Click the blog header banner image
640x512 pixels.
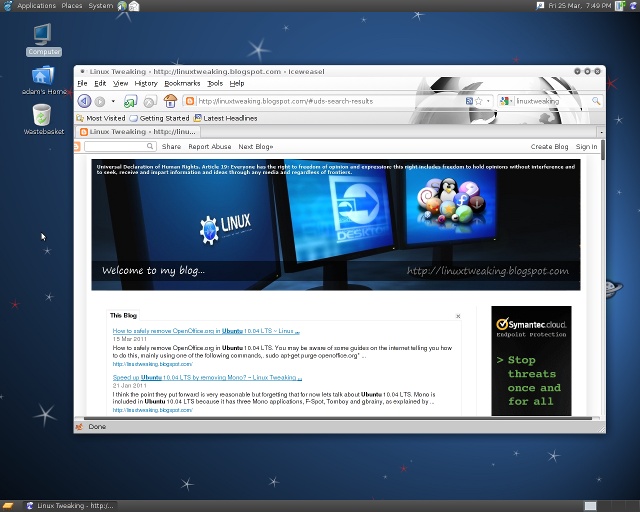[x=336, y=225]
